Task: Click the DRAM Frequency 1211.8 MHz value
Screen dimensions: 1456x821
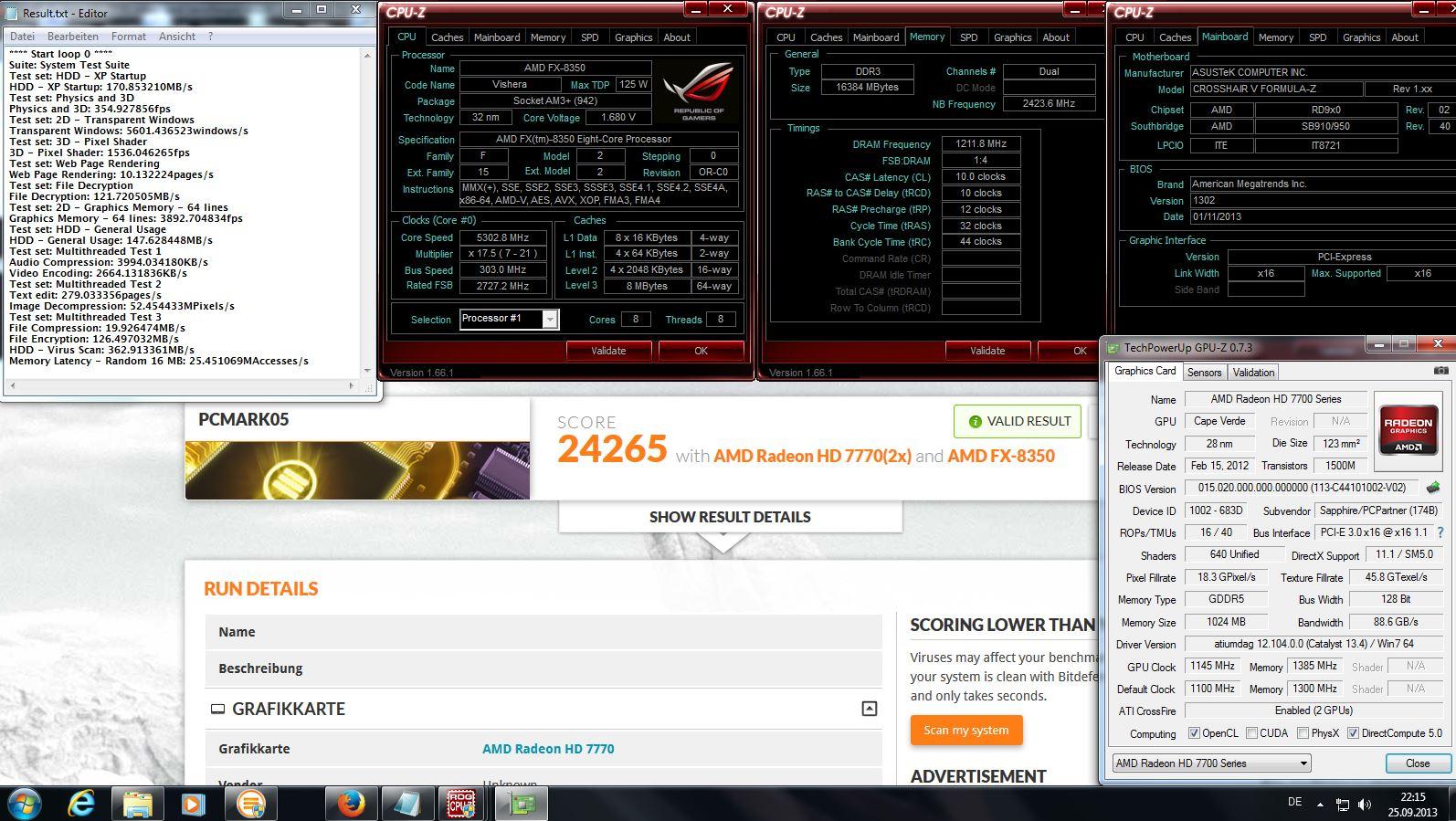Action: [981, 144]
